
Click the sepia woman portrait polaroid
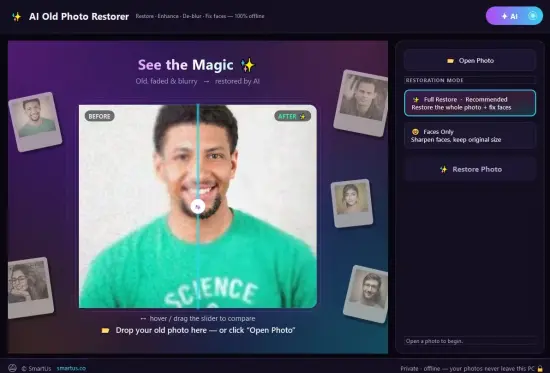351,203
